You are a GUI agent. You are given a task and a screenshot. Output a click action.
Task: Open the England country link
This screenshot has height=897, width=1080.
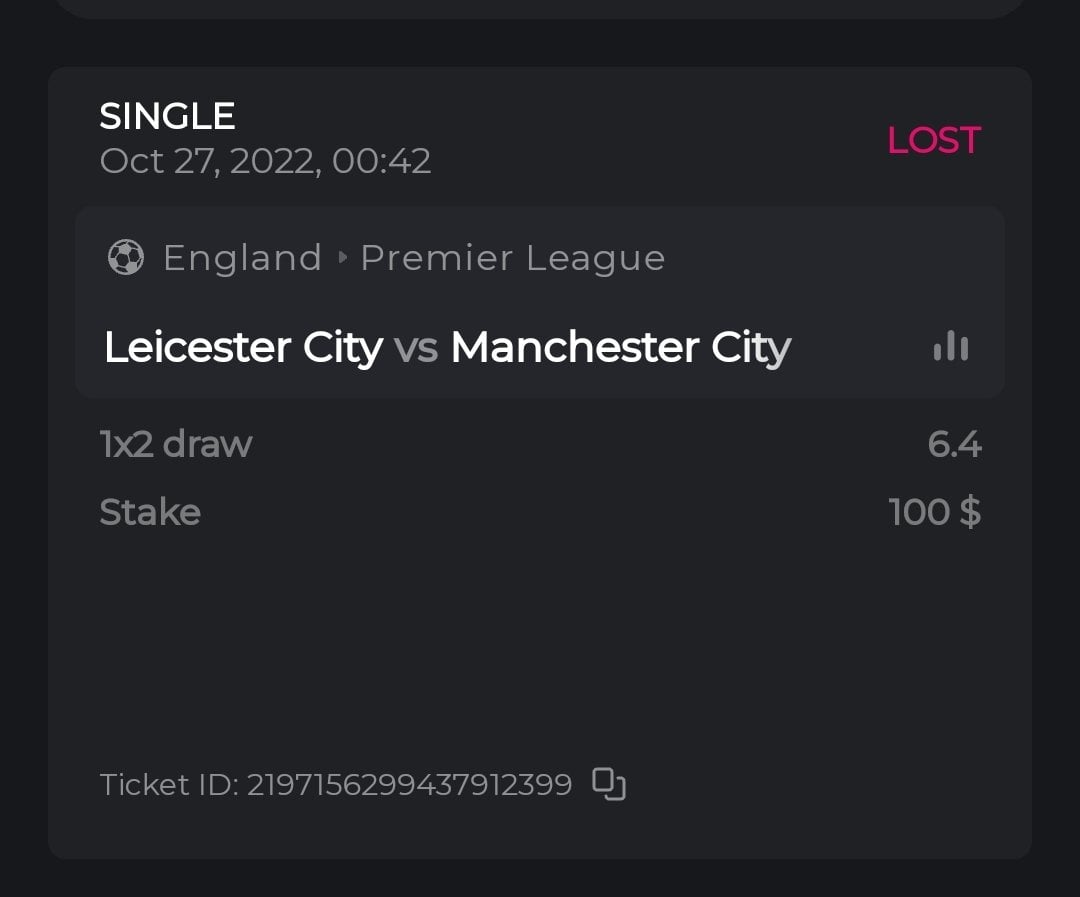coord(242,258)
